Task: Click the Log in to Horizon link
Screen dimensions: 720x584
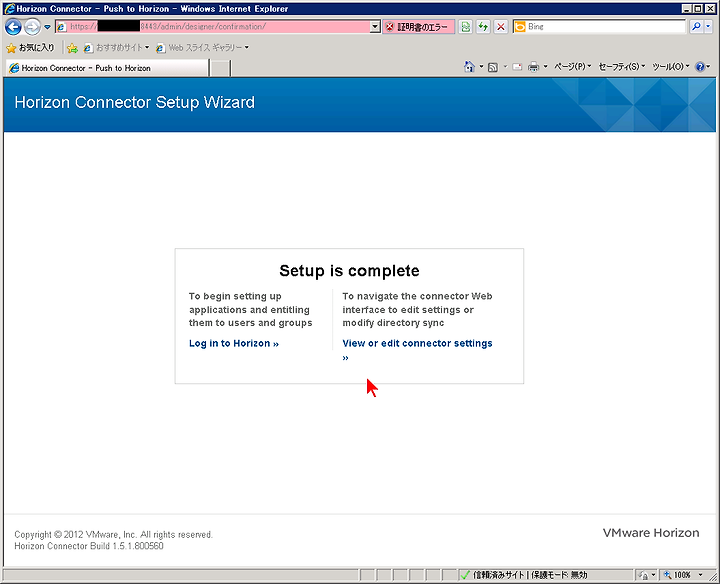Action: 234,343
